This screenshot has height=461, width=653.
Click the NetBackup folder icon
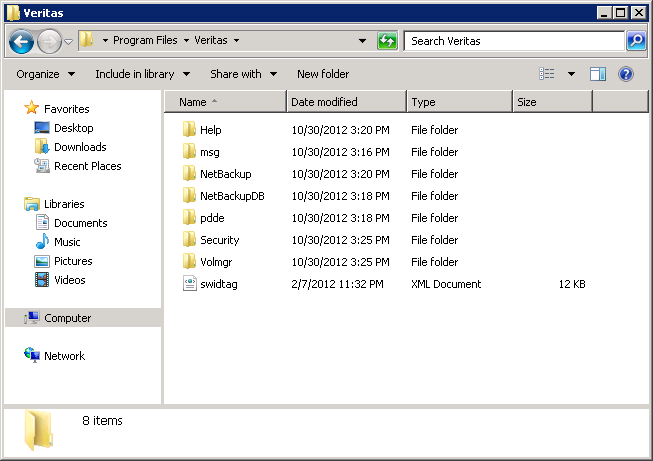[x=189, y=174]
